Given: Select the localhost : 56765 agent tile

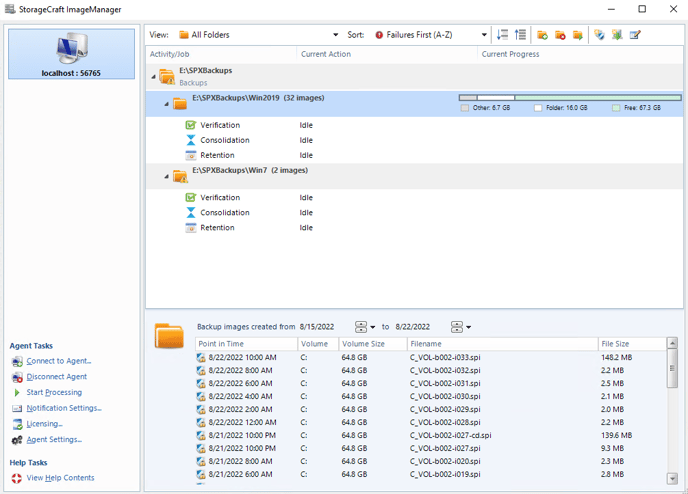Looking at the screenshot, I should click(71, 54).
